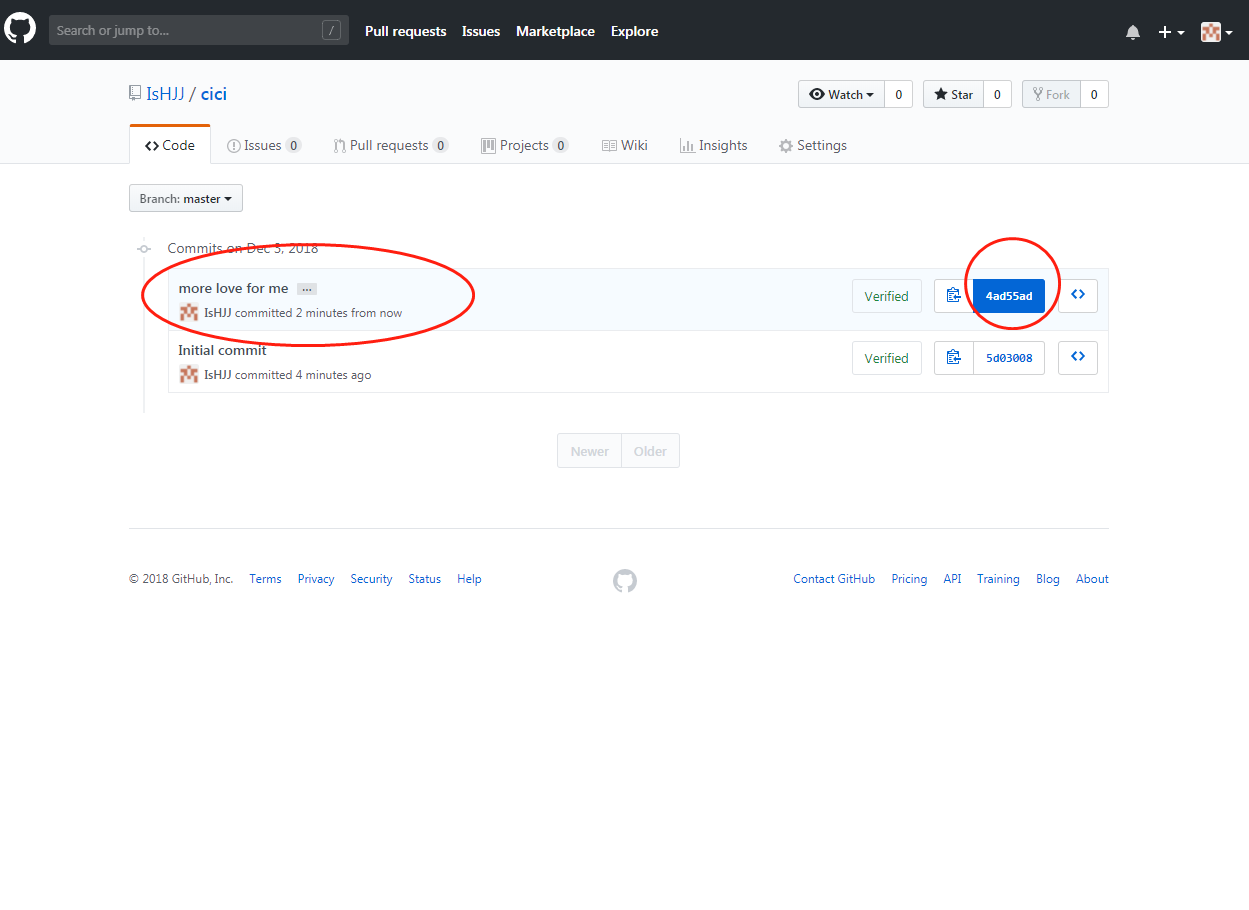
Task: Open the 'more love for me' commit
Action: click(233, 288)
